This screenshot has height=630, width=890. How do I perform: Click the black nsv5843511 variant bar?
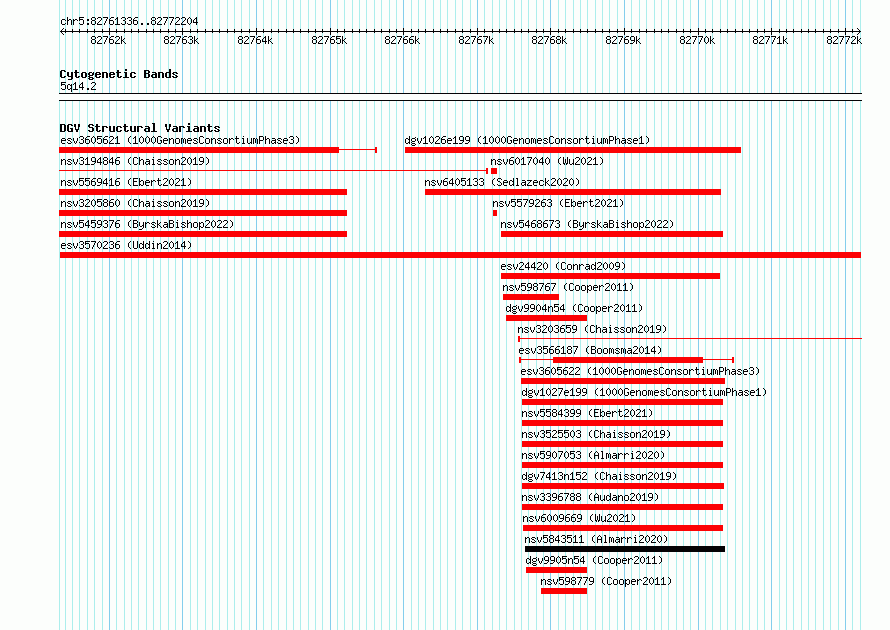click(625, 549)
